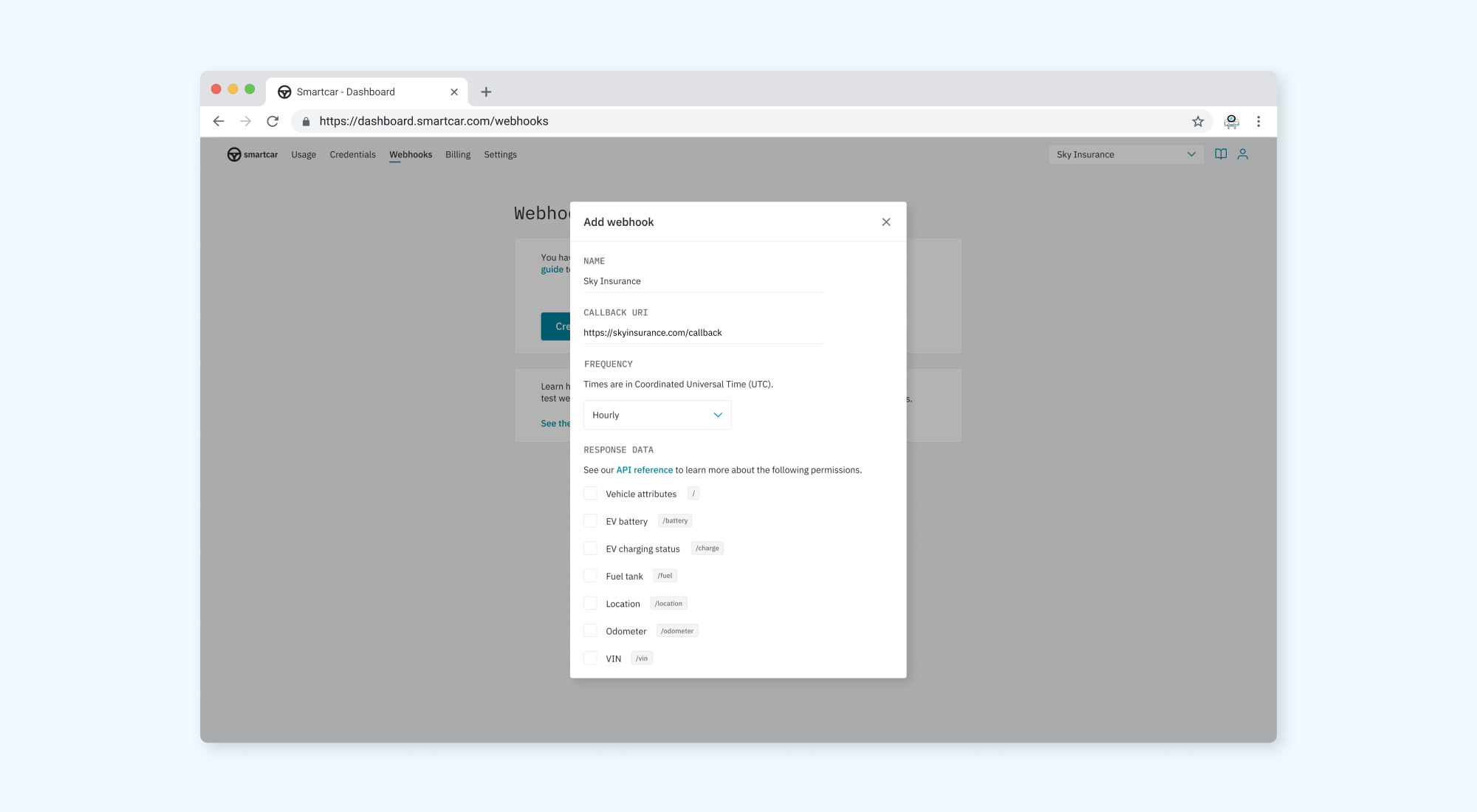This screenshot has height=812, width=1477.
Task: Click the Smartcar steering wheel logo icon
Action: 234,154
